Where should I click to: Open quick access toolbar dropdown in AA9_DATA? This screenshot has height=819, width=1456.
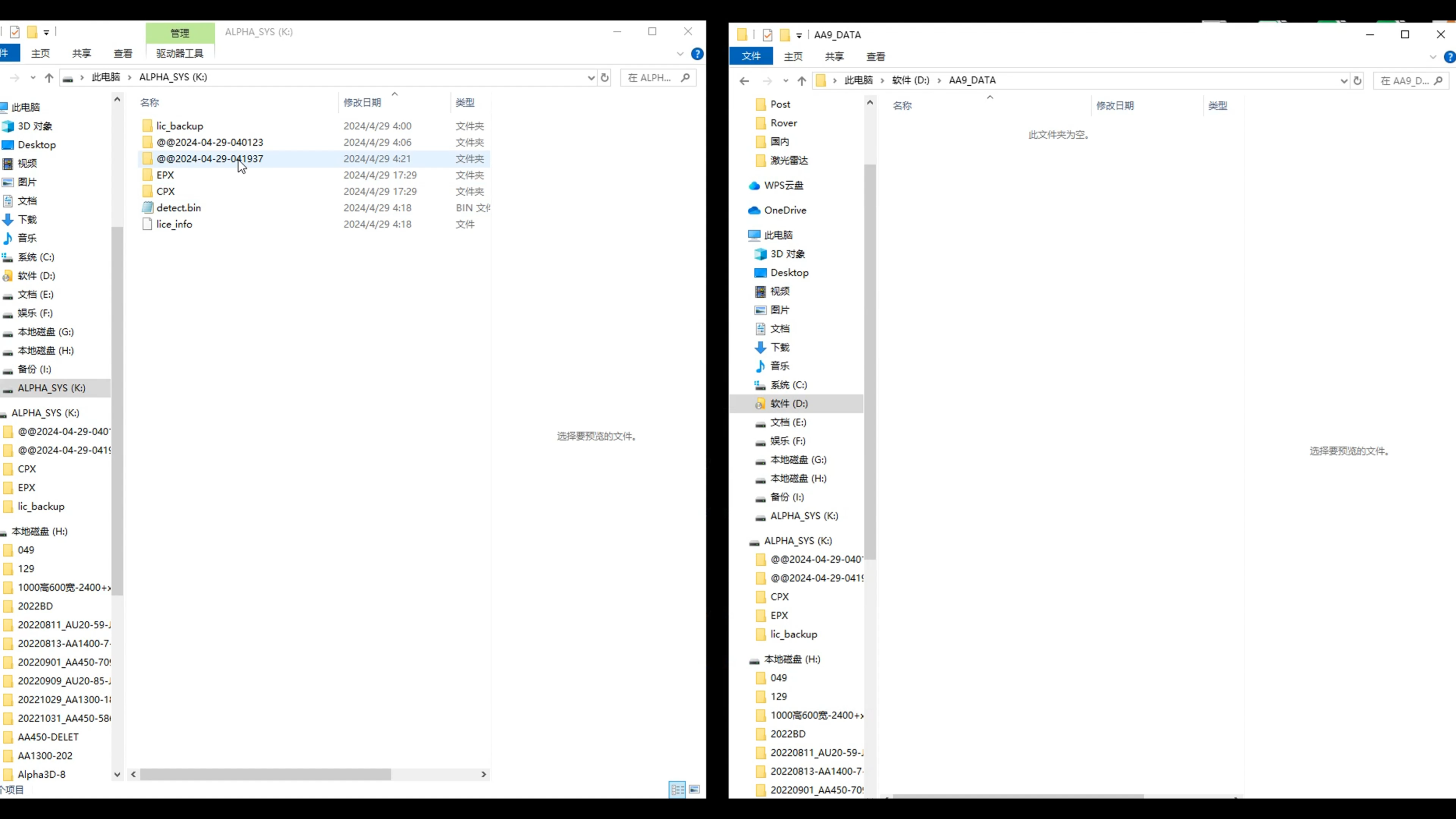click(x=799, y=35)
